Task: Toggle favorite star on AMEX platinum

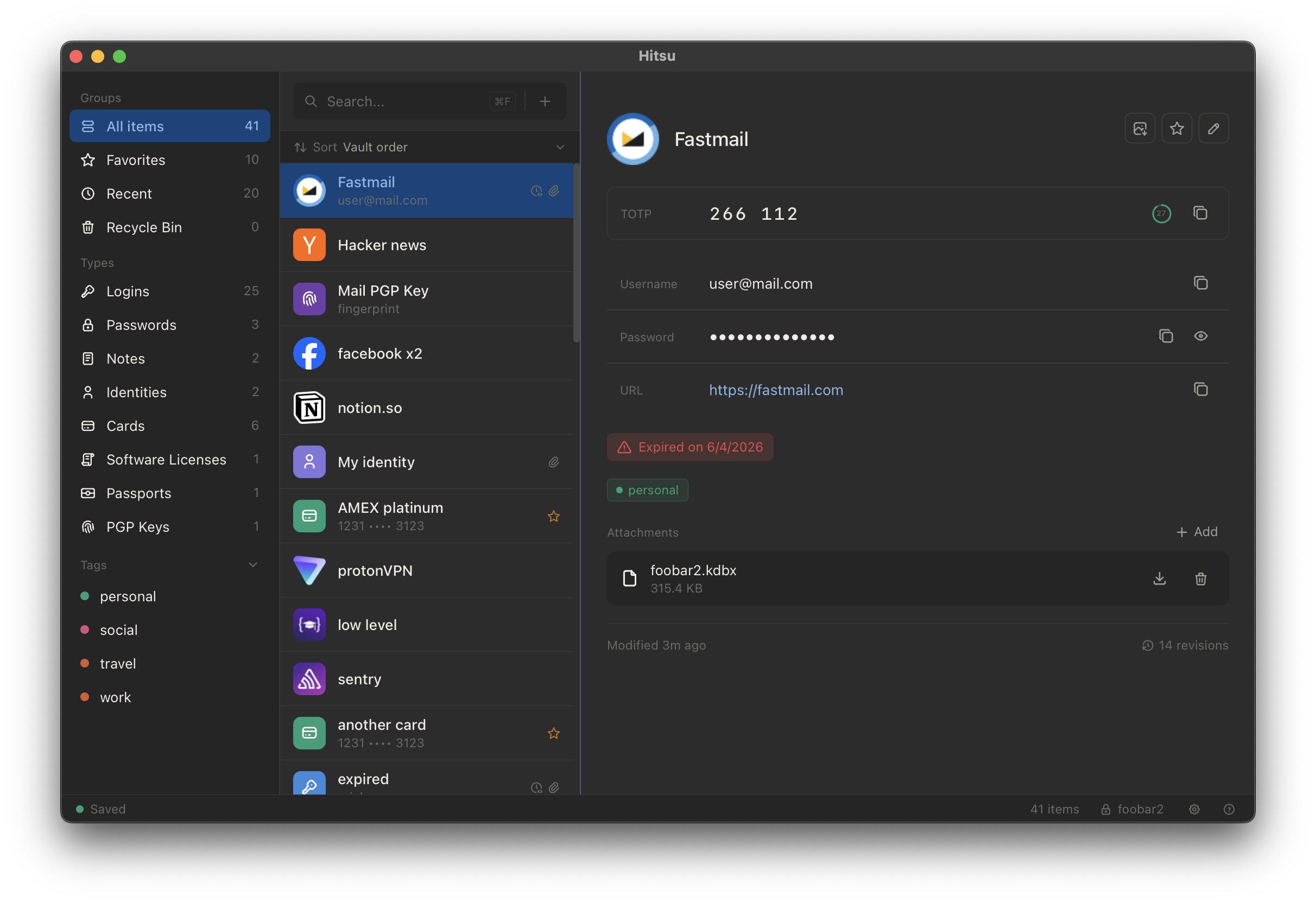Action: tap(553, 516)
